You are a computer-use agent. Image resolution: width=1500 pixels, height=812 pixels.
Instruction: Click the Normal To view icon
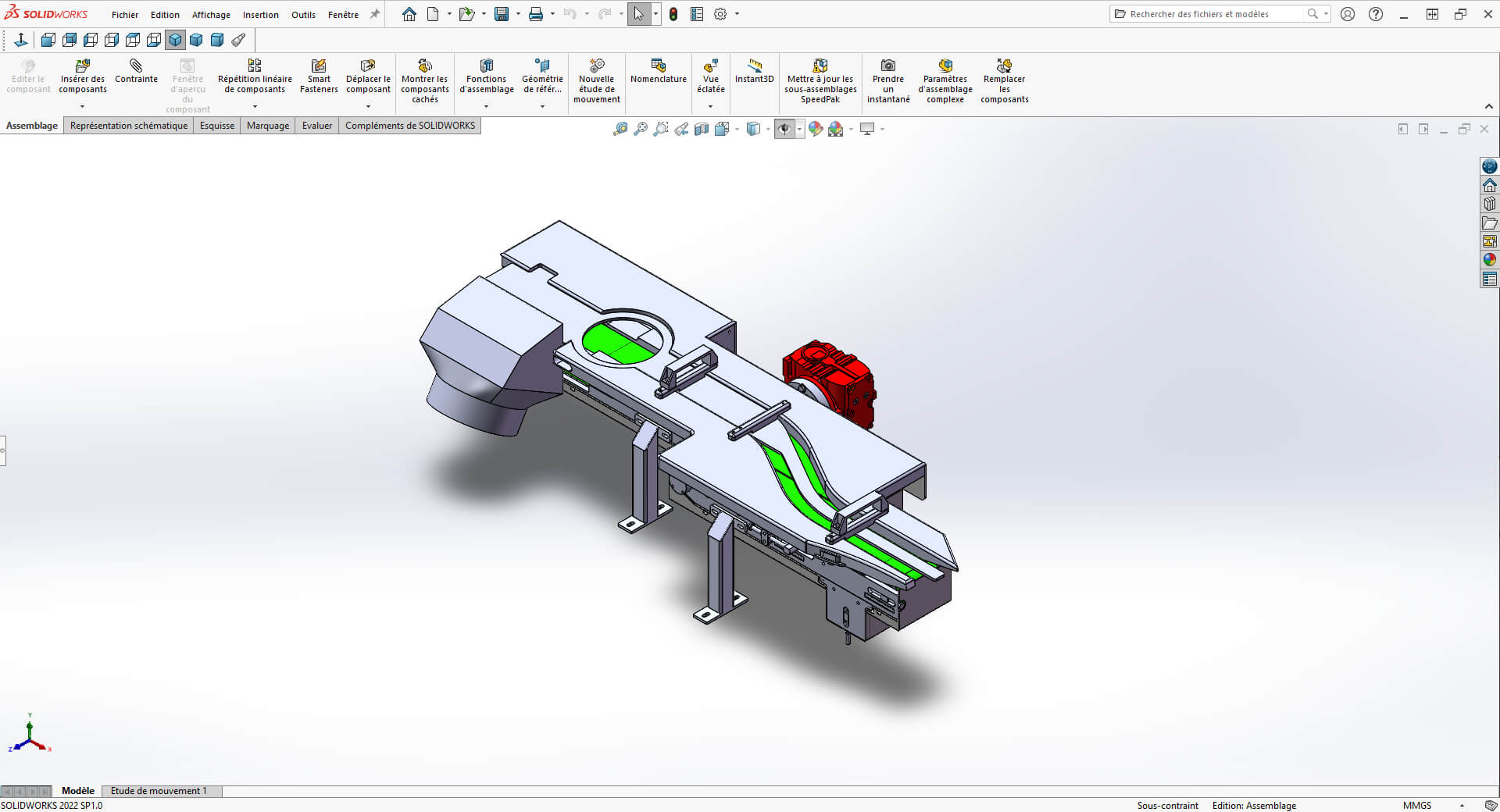click(x=21, y=40)
